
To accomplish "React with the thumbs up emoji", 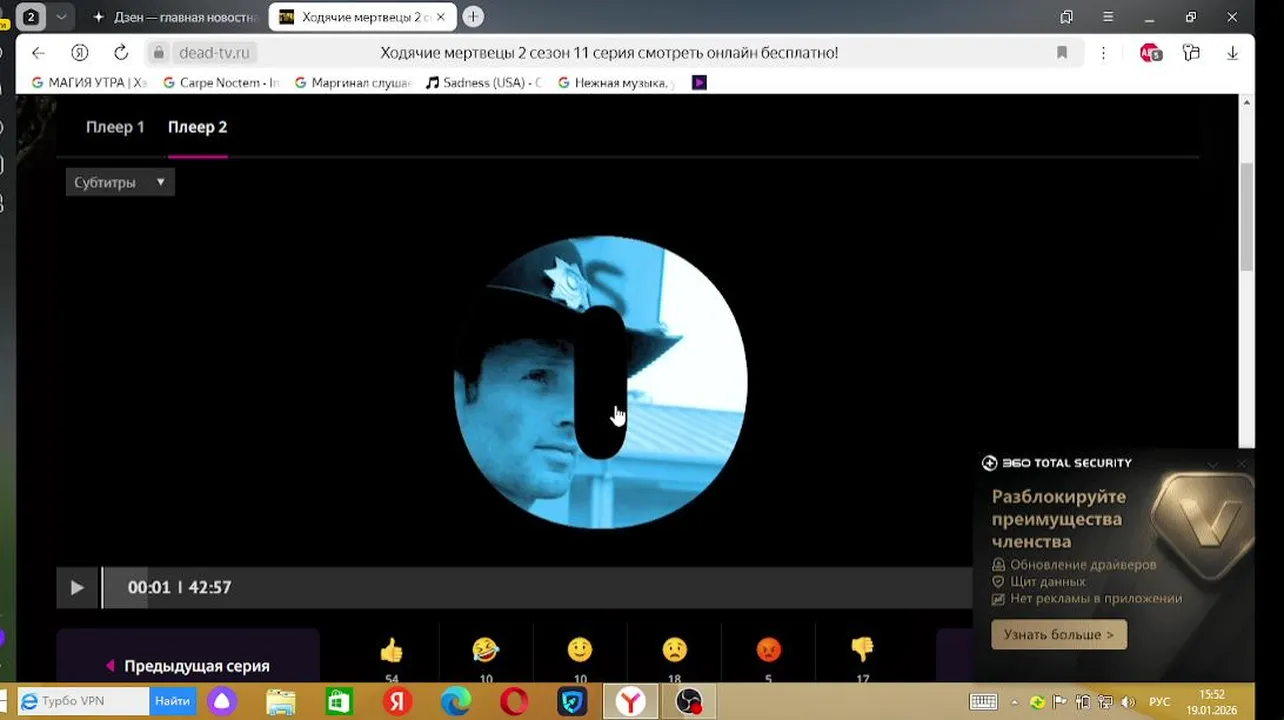I will tap(391, 650).
